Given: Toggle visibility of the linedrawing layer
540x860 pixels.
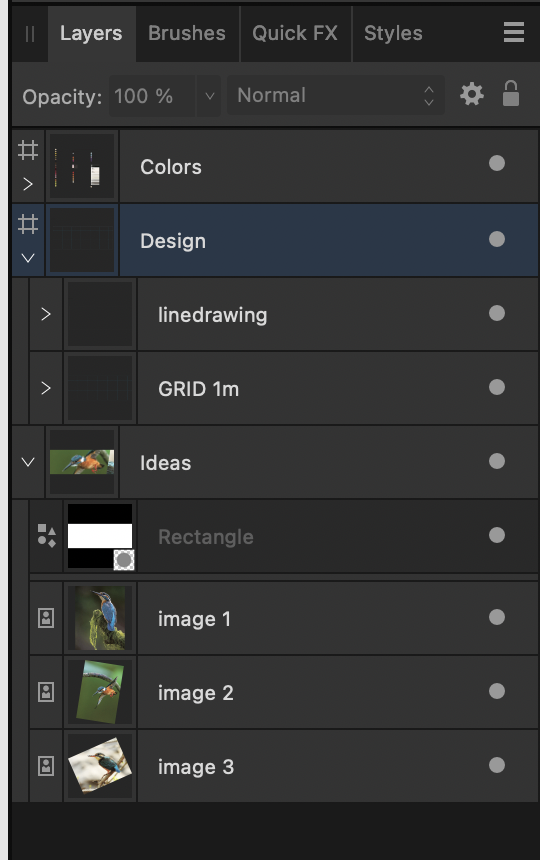Looking at the screenshot, I should [497, 313].
